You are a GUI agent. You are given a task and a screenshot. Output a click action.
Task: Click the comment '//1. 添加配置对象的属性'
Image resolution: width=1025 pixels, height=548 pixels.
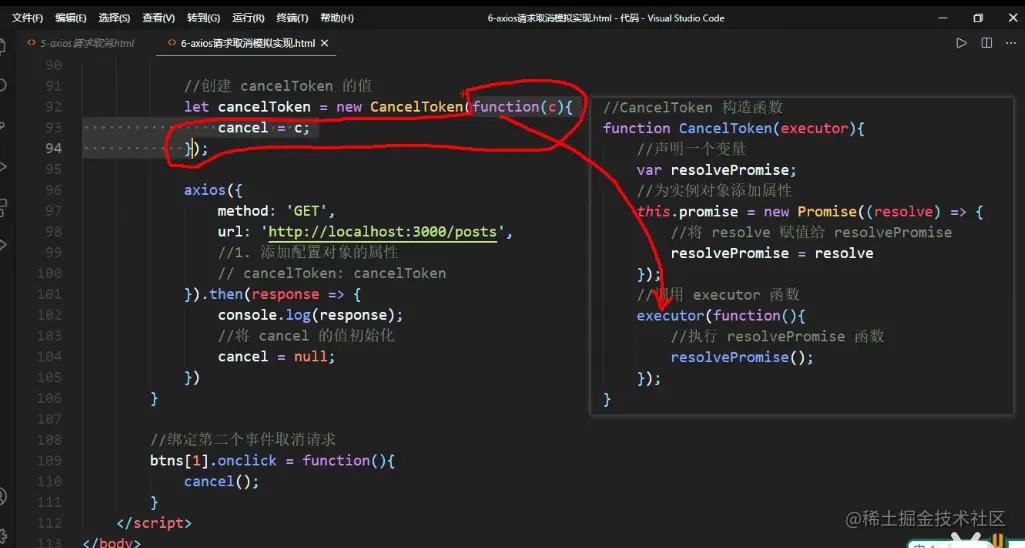(309, 252)
